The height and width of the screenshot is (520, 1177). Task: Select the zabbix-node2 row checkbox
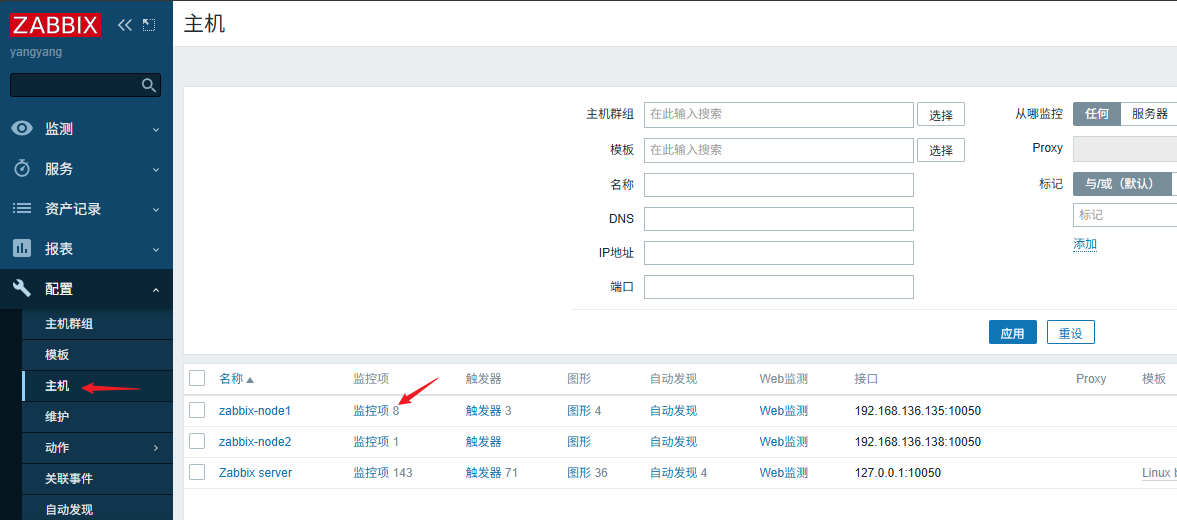pos(197,440)
